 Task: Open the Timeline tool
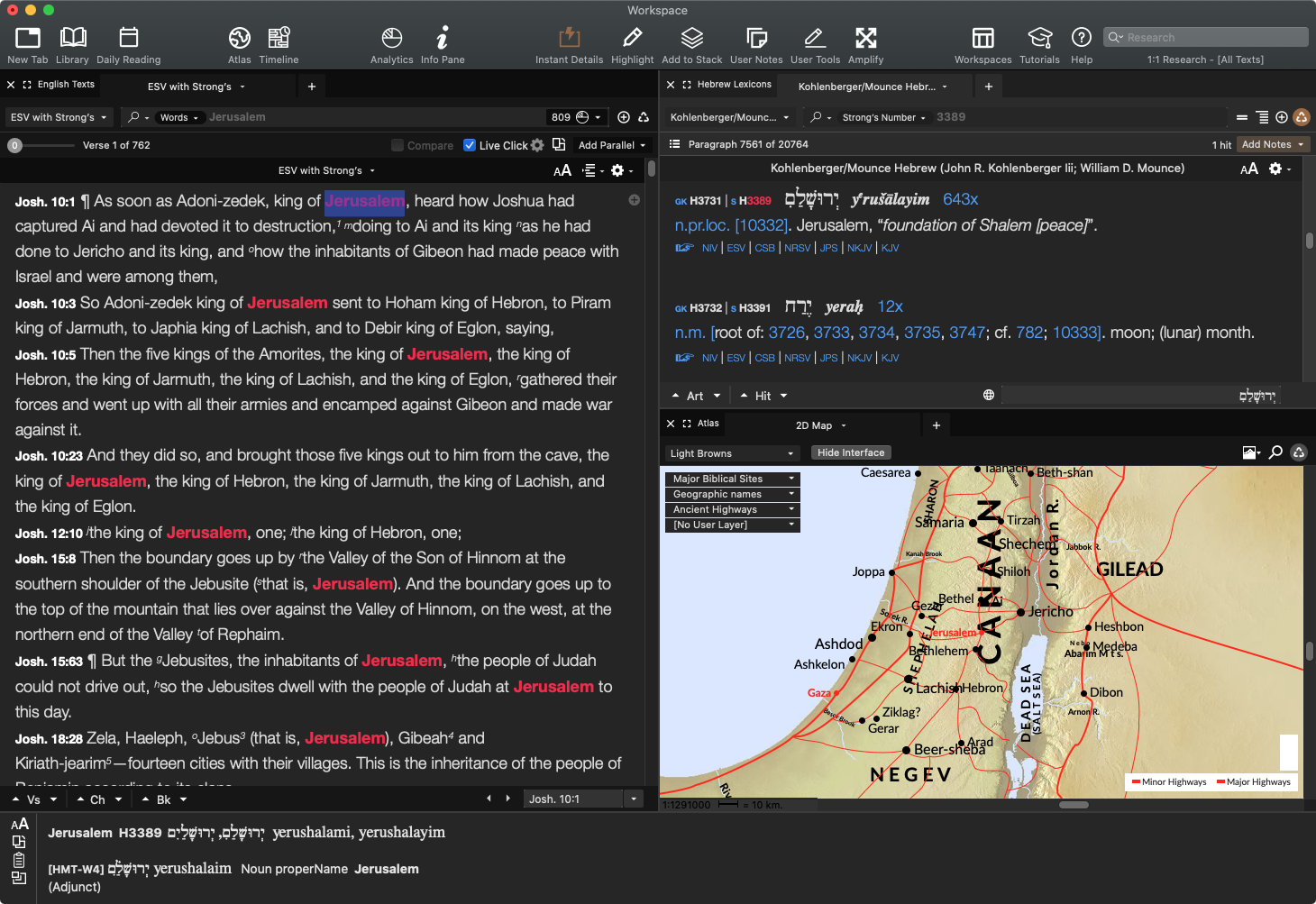(x=279, y=45)
